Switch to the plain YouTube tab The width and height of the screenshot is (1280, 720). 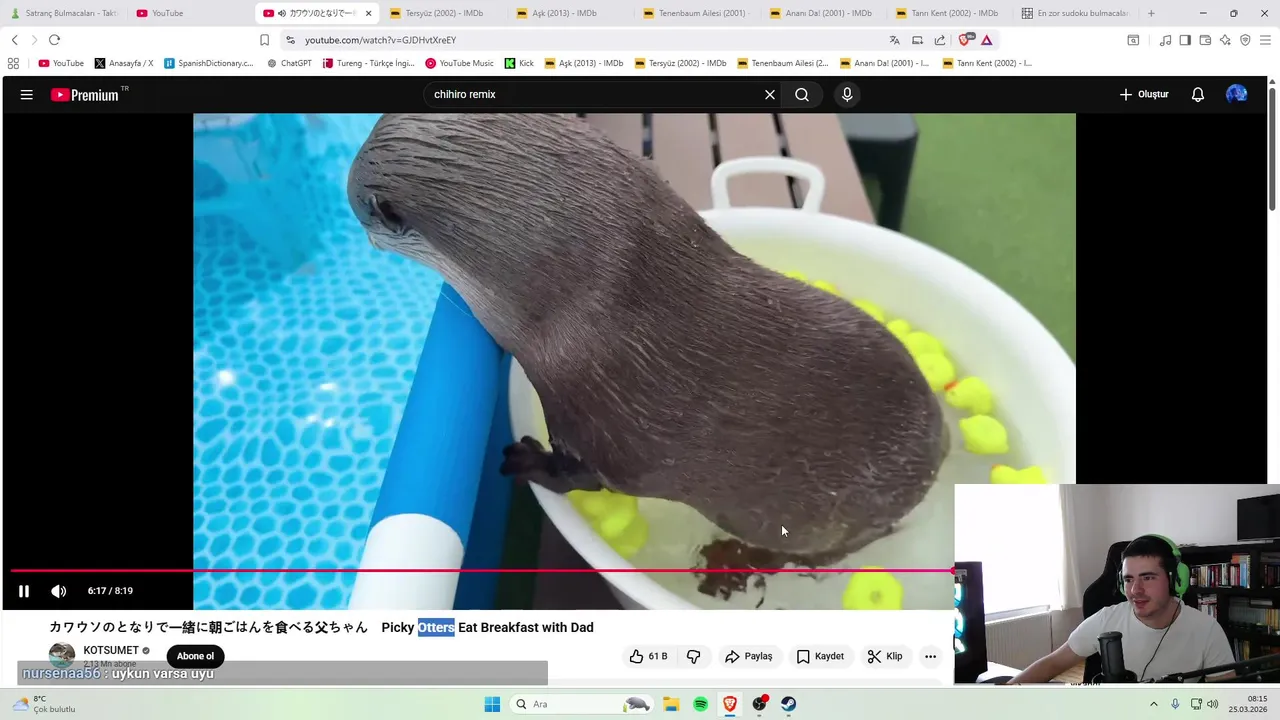pyautogui.click(x=190, y=13)
